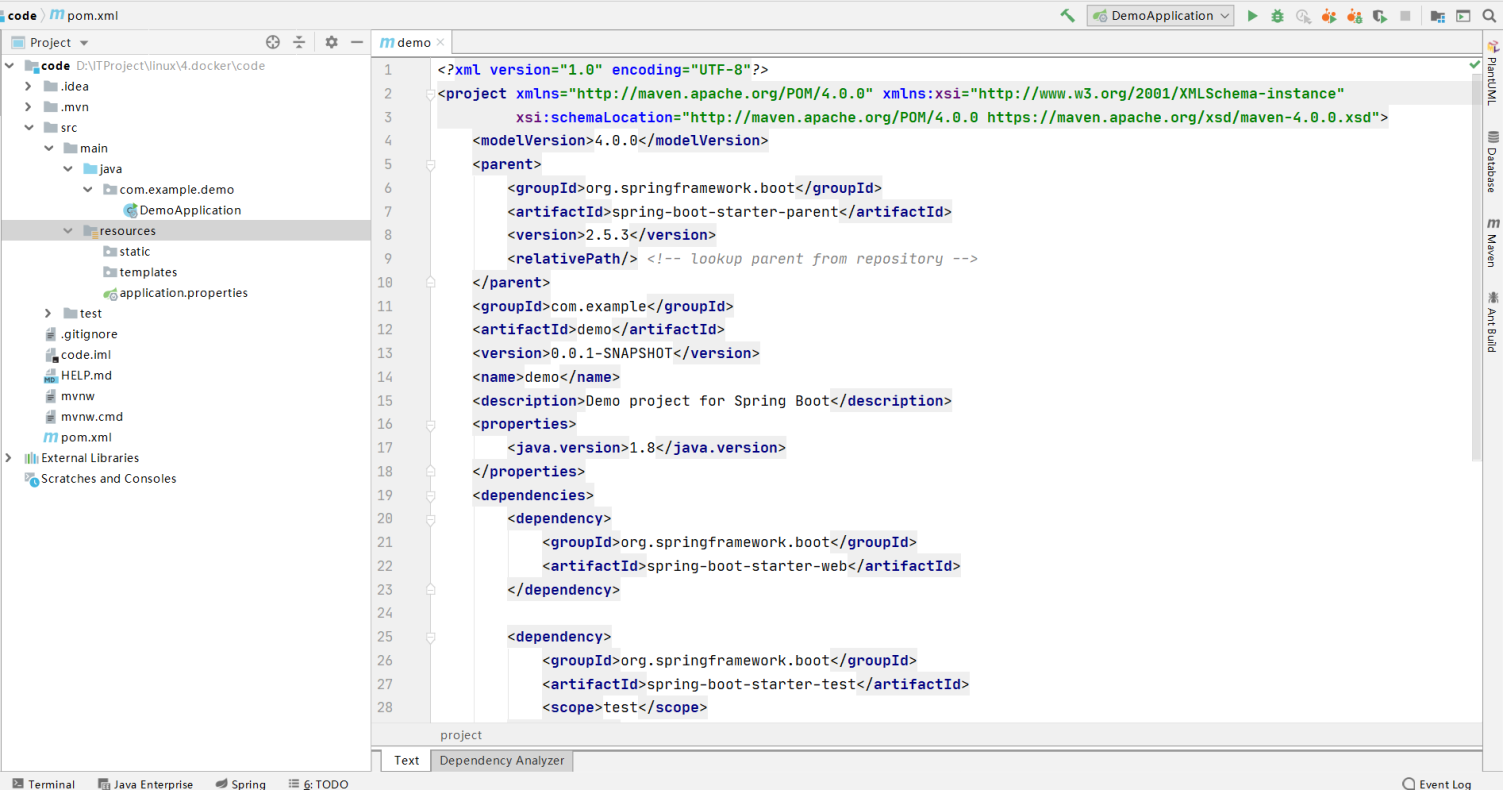Open the Event Log
This screenshot has height=790, width=1503.
[1437, 784]
